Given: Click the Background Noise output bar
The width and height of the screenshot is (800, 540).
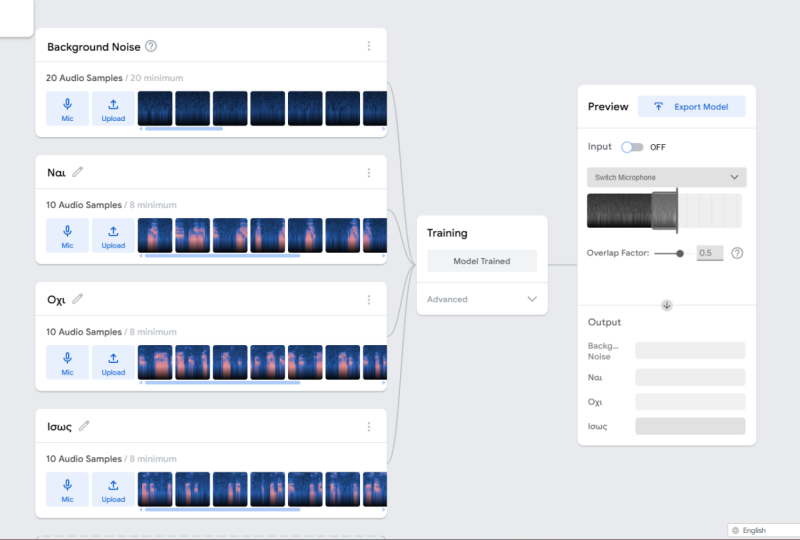Looking at the screenshot, I should point(690,351).
